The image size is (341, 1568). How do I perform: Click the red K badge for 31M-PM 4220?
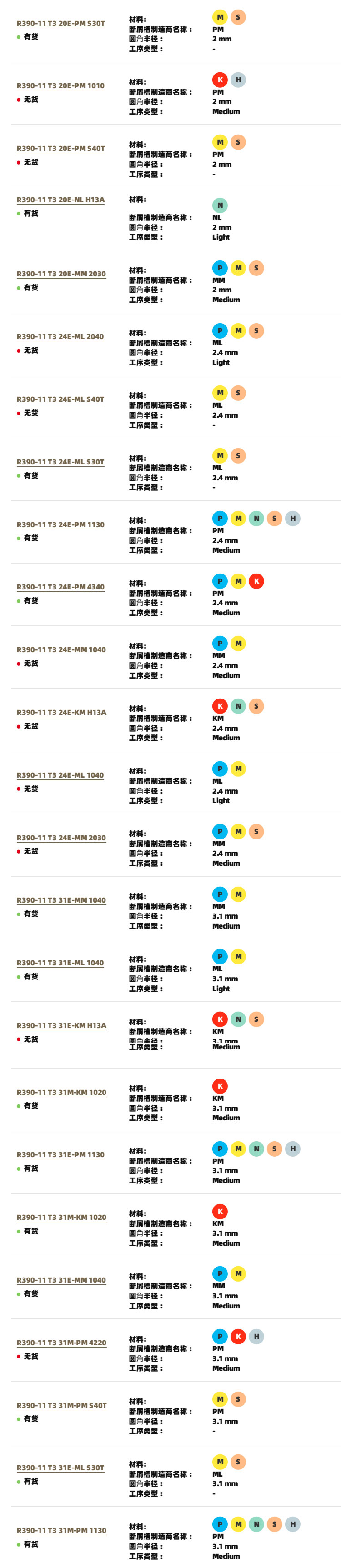(x=238, y=1337)
